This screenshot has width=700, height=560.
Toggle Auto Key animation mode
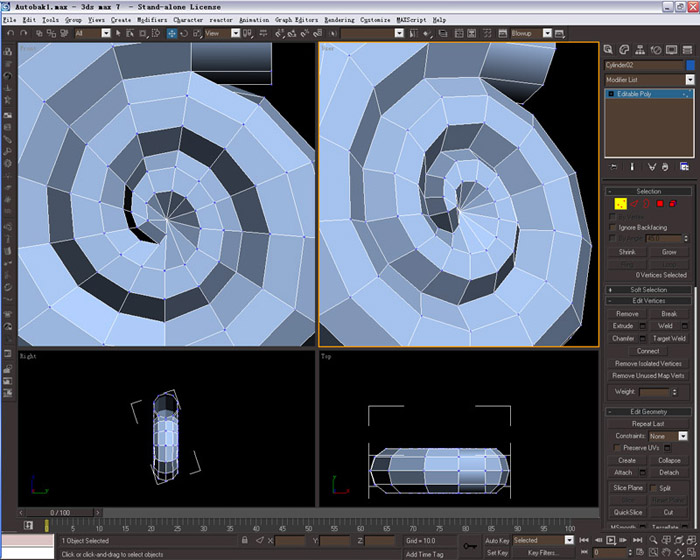coord(497,540)
